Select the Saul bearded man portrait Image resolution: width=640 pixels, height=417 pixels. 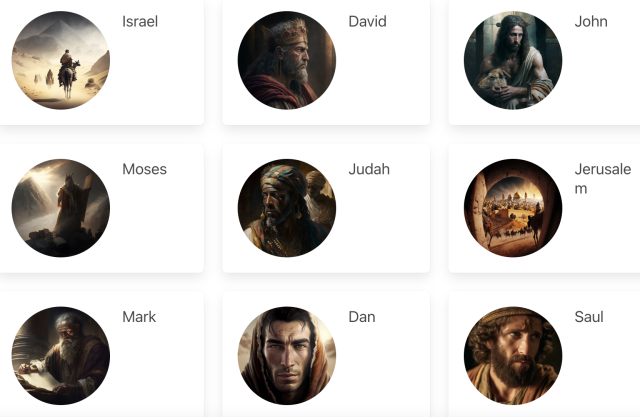pyautogui.click(x=513, y=356)
